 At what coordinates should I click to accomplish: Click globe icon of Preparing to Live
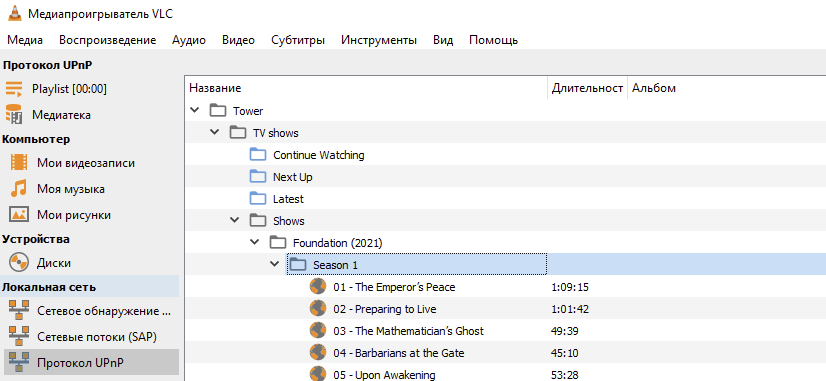(x=318, y=309)
